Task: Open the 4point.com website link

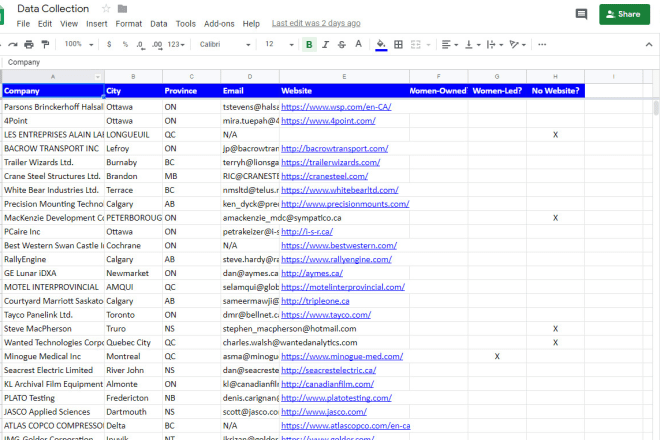Action: pyautogui.click(x=328, y=121)
